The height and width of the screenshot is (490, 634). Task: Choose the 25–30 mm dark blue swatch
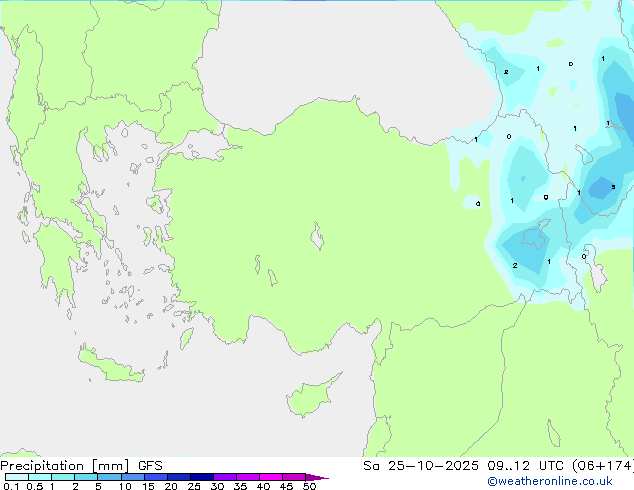point(202,477)
